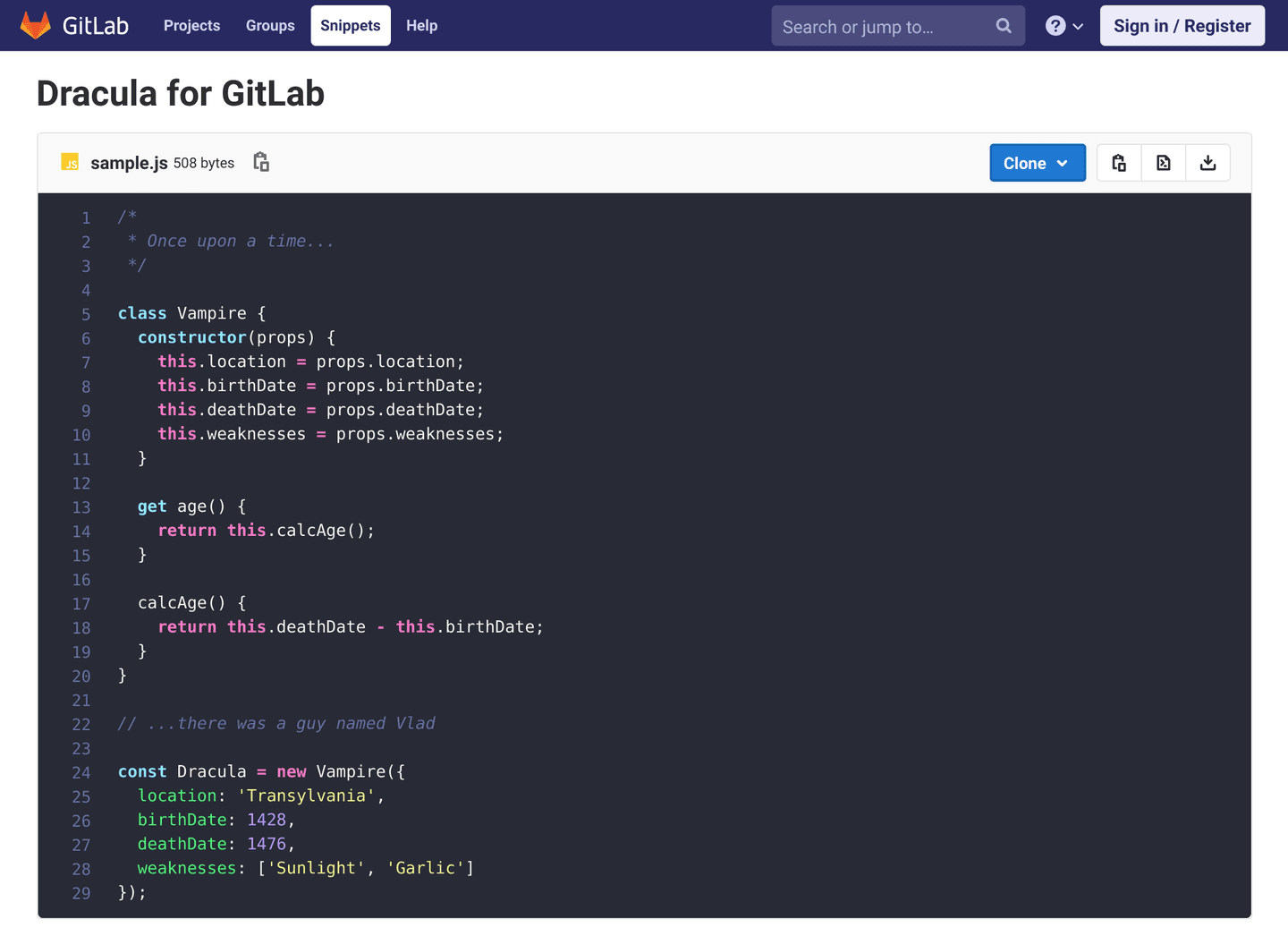Open the Groups menu
This screenshot has height=936, width=1288.
coord(270,25)
